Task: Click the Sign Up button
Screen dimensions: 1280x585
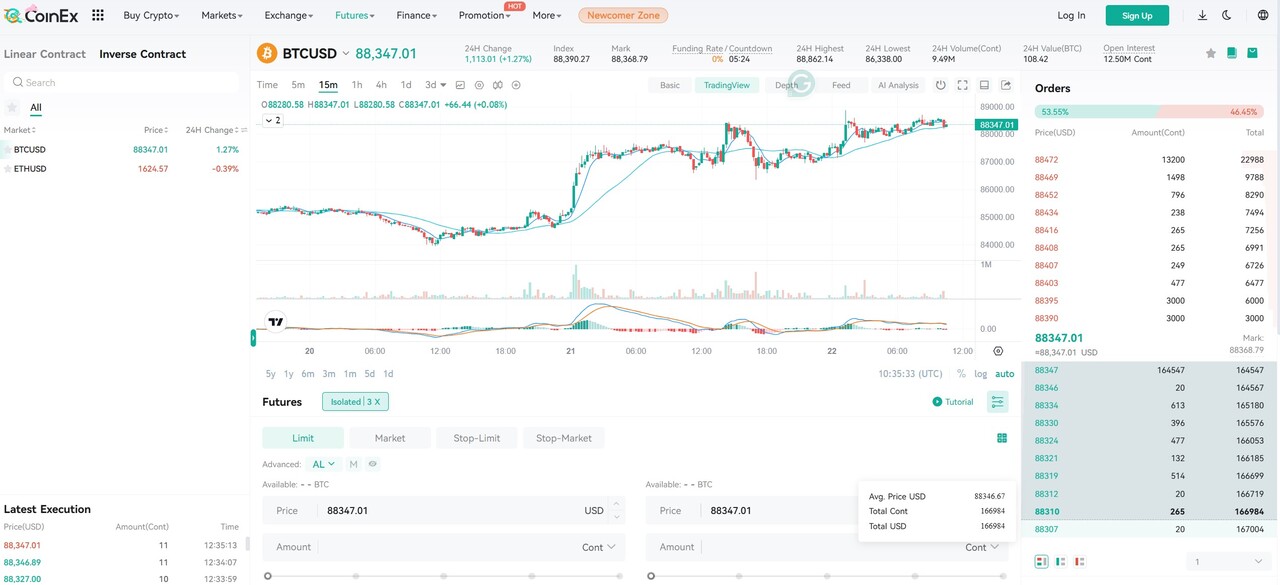Action: [1137, 15]
